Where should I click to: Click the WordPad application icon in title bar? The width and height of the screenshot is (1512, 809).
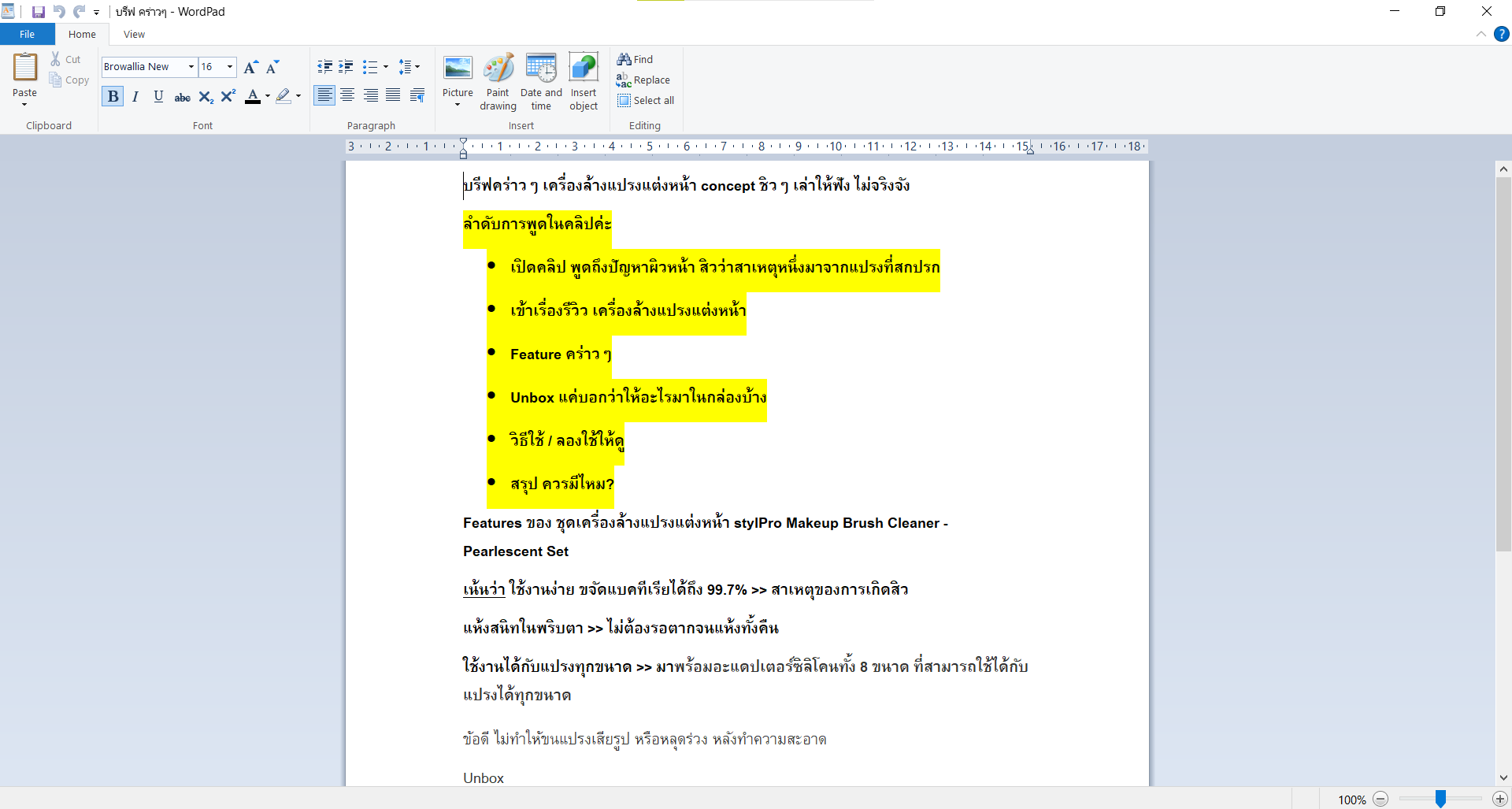point(9,11)
